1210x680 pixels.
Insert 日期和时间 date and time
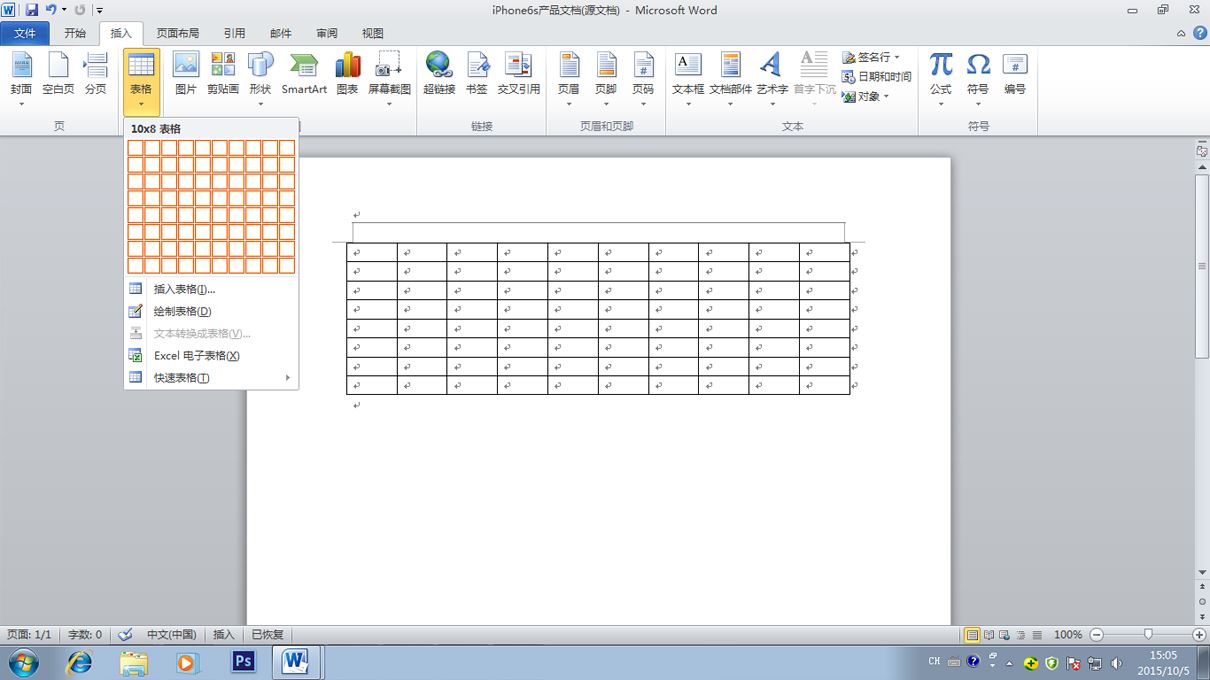point(877,77)
